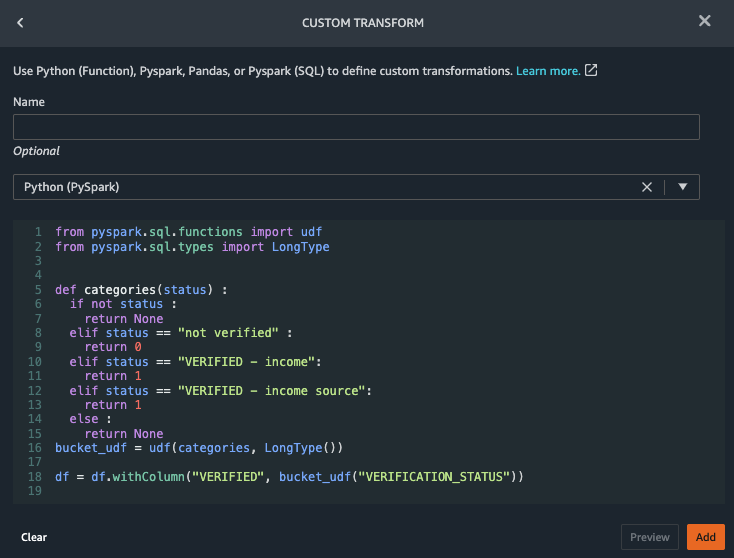The image size is (734, 558).
Task: Click the LongType import on line 2
Action: [x=300, y=246]
